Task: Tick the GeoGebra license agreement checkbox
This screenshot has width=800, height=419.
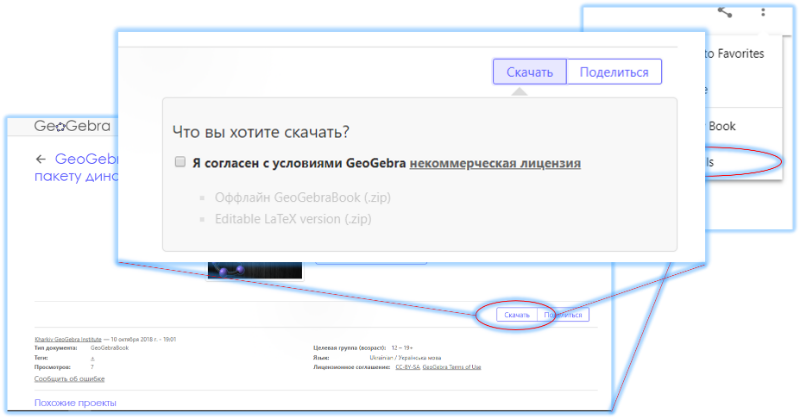Action: coord(180,162)
